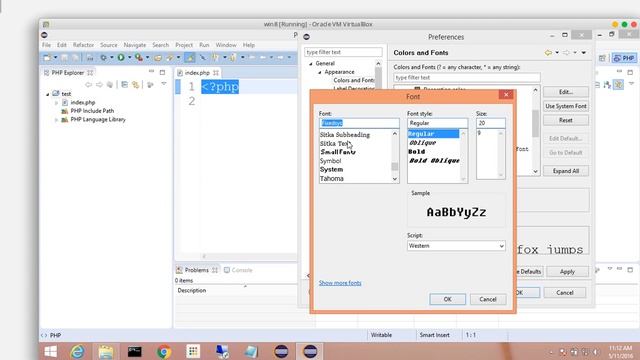
Task: Click active Eclipse icon in taskbar
Action: pyautogui.click(x=310, y=351)
